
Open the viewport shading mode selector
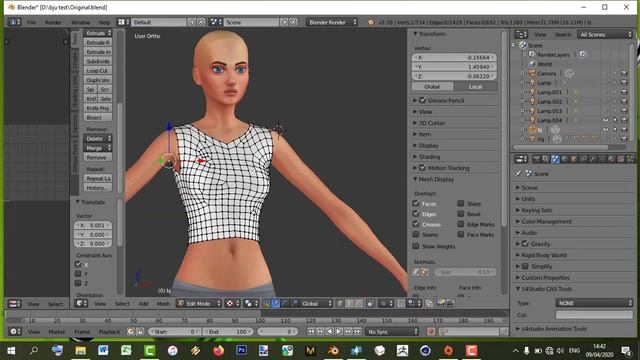233,303
